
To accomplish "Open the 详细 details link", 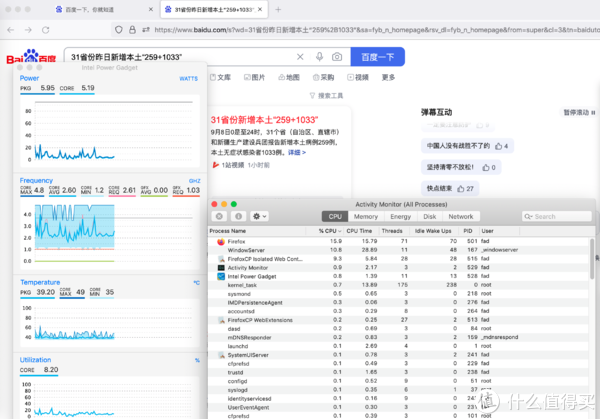I will tap(297, 153).
